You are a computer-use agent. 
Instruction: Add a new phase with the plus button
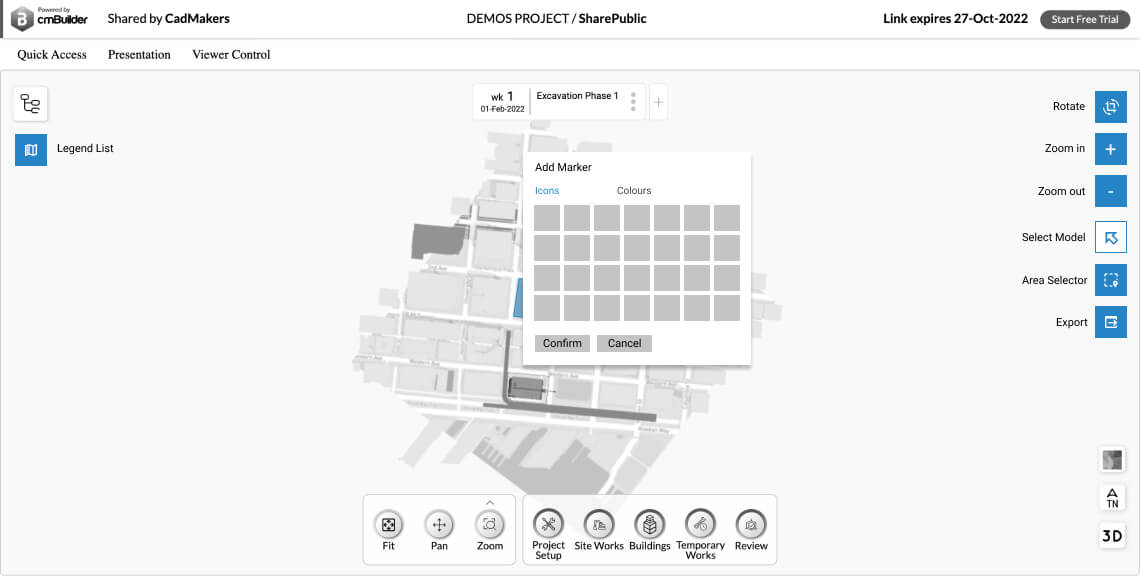658,101
